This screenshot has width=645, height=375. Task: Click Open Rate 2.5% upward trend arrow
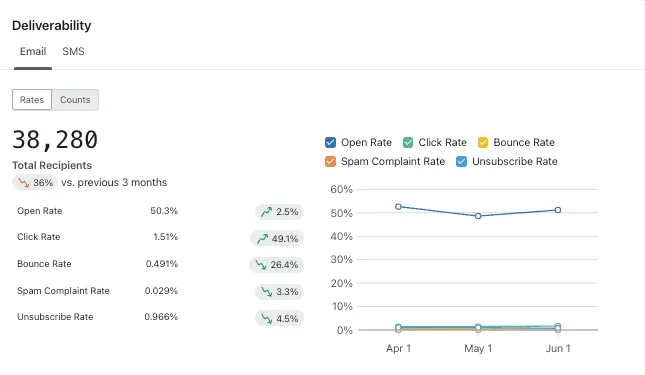point(267,212)
